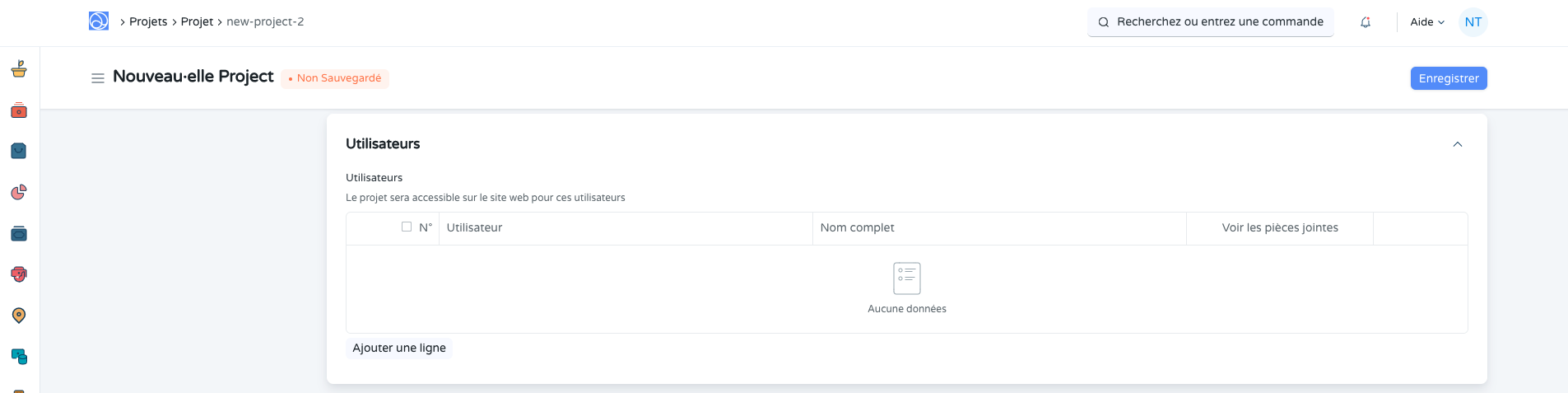Click Ajouter une ligne
The height and width of the screenshot is (393, 1568).
pyautogui.click(x=399, y=348)
